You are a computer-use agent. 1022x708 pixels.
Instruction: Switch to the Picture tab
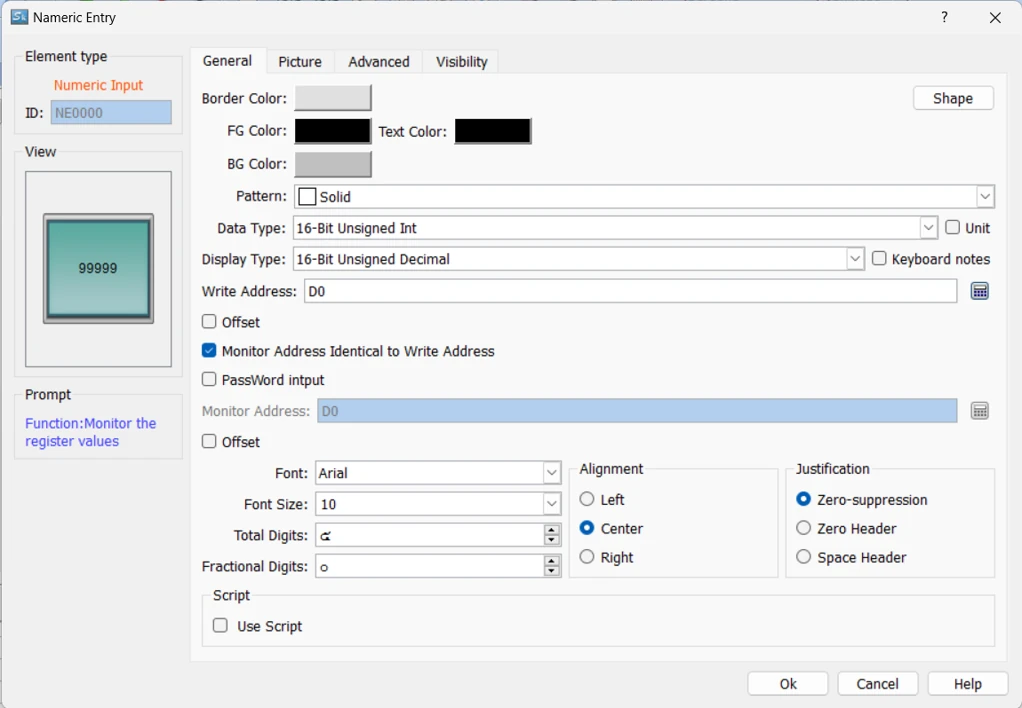tap(300, 61)
